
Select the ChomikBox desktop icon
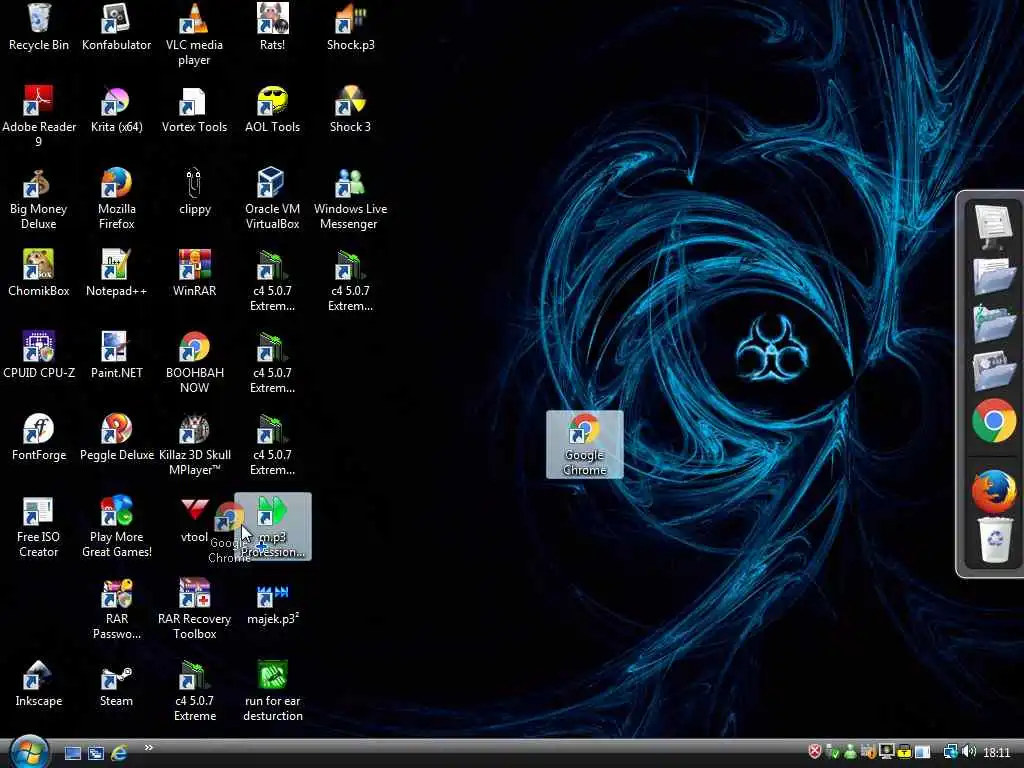tap(39, 273)
